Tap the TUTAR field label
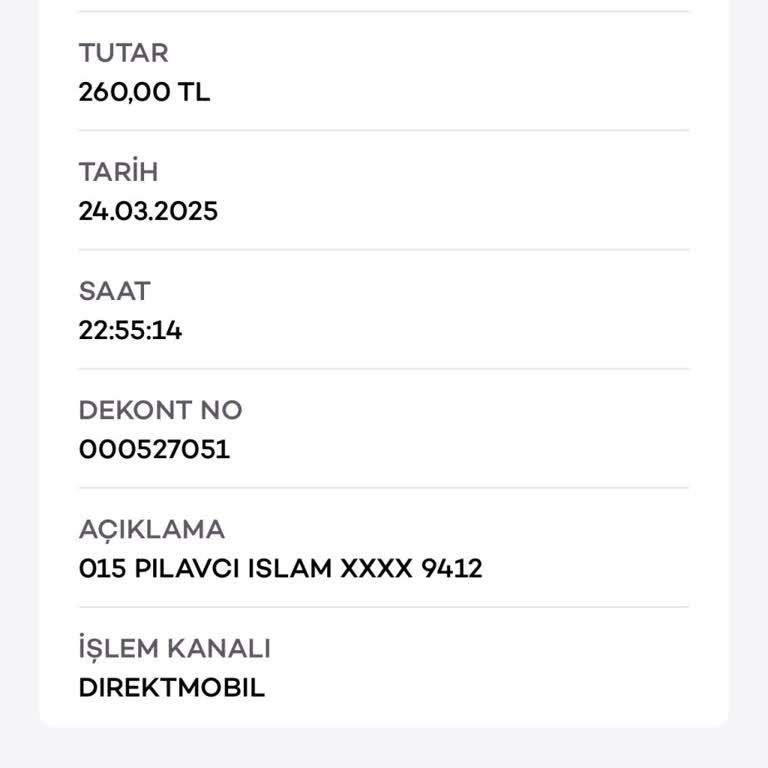The image size is (768, 768). 123,53
